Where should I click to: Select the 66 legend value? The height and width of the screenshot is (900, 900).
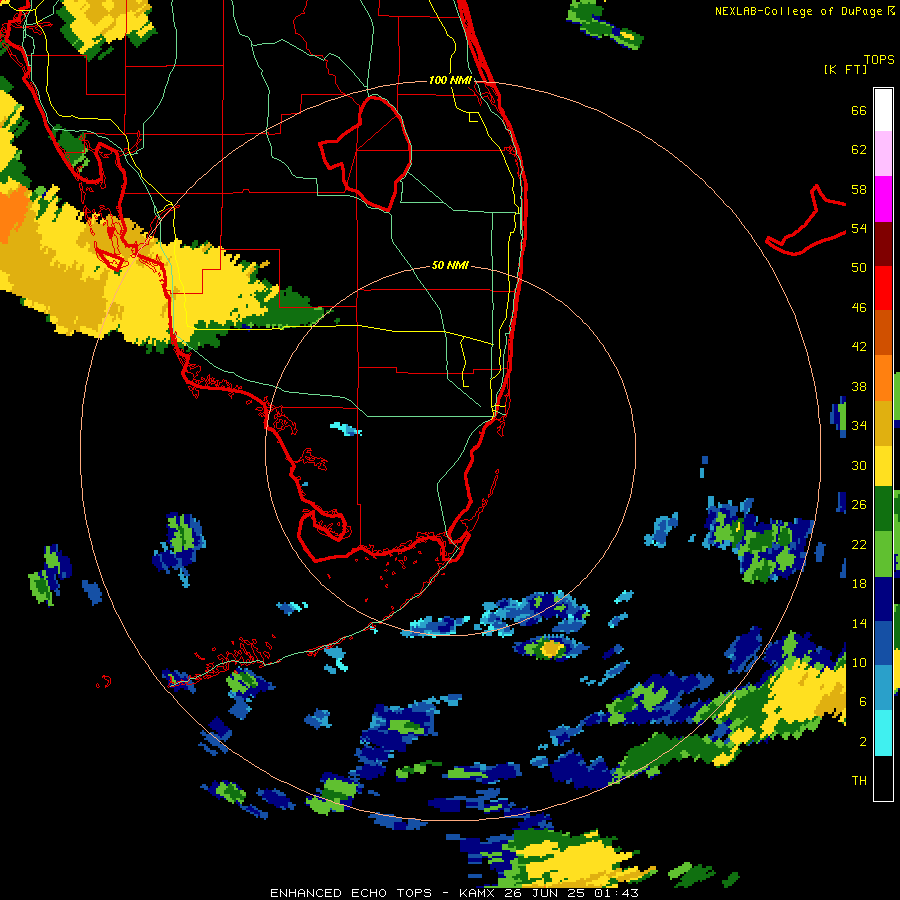(859, 111)
